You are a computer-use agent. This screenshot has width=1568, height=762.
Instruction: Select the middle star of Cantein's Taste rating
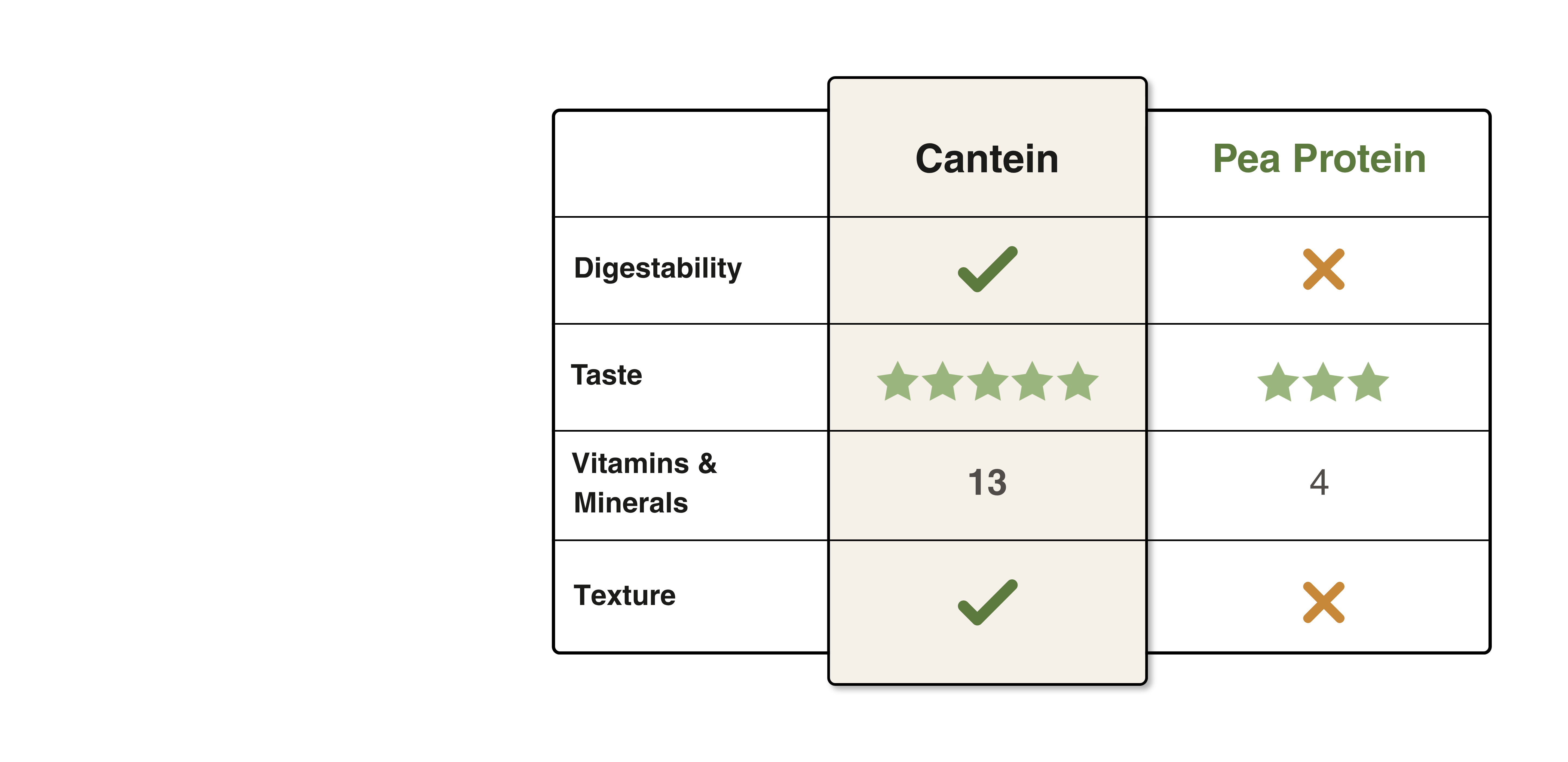pyautogui.click(x=987, y=382)
